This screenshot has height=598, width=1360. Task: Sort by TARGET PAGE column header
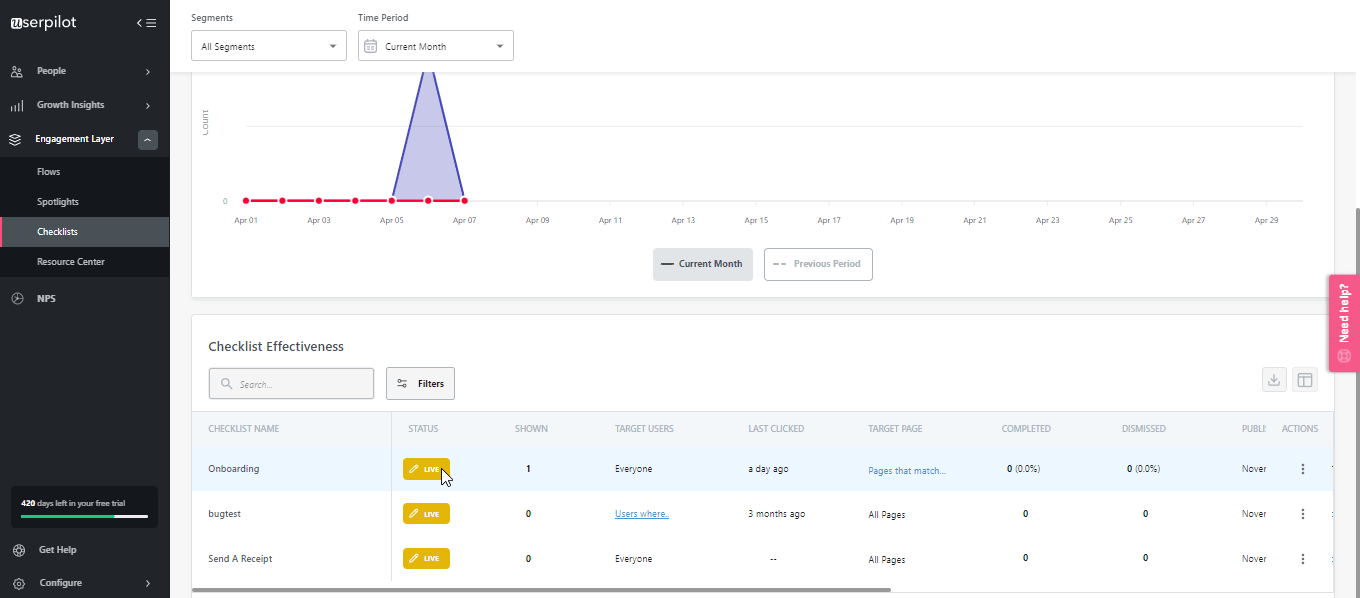click(895, 429)
